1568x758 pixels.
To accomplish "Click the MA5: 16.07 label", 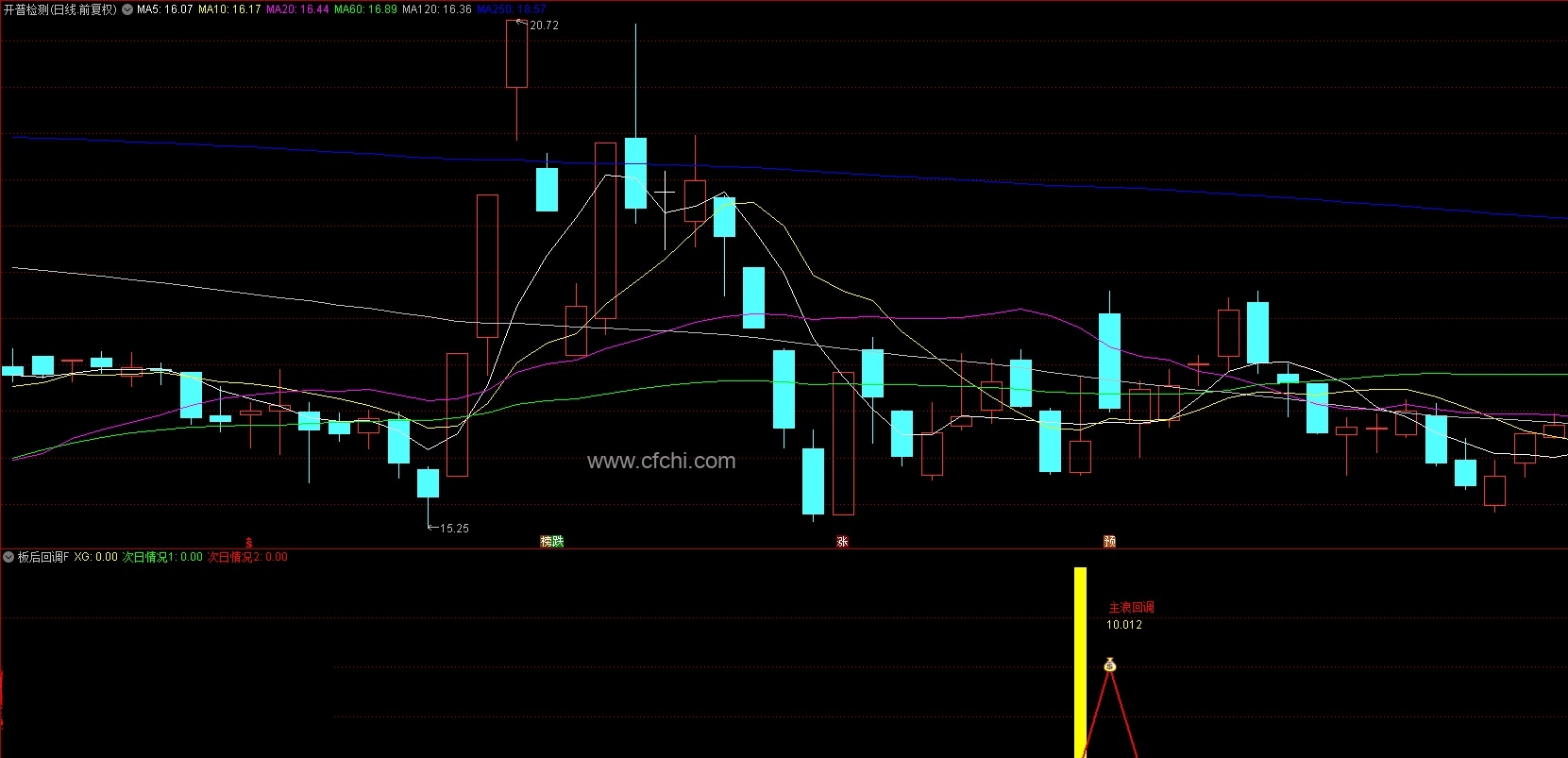I will coord(164,9).
